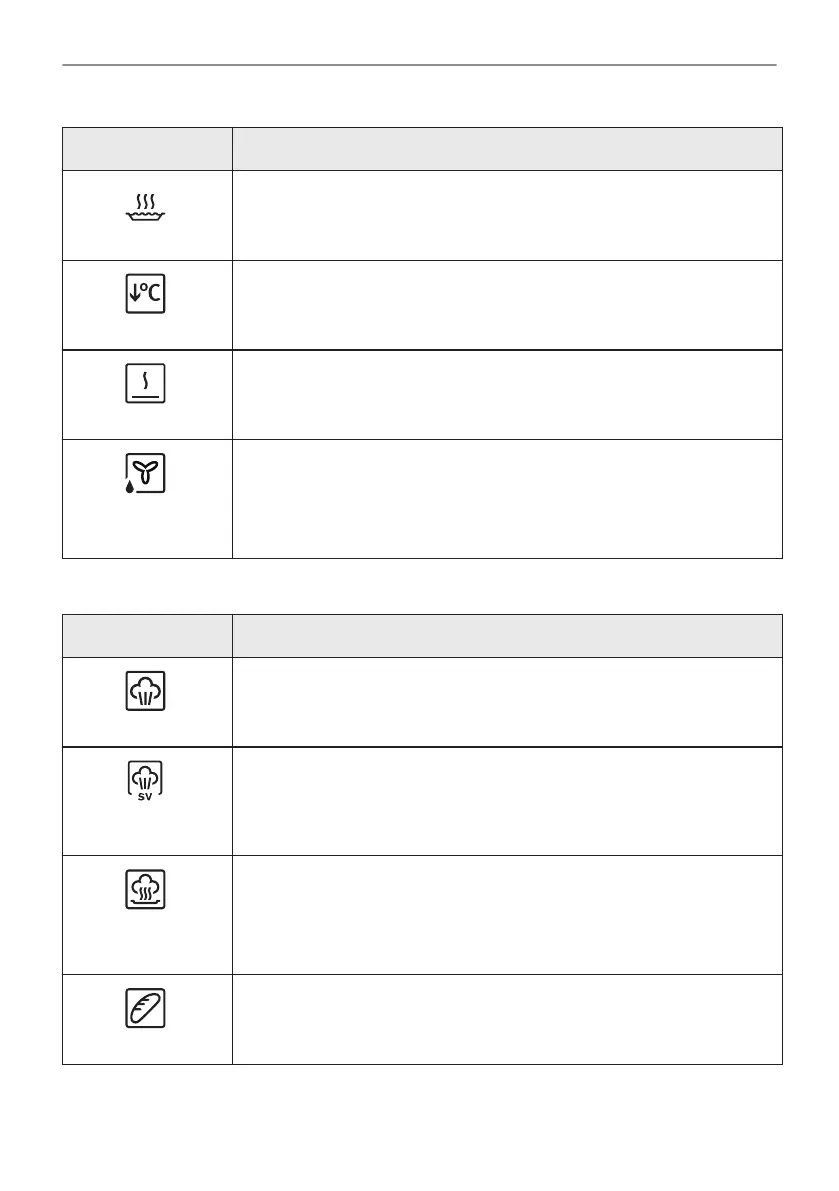The width and height of the screenshot is (839, 1191).
Task: Select the plain steam cloud icon
Action: tap(146, 692)
